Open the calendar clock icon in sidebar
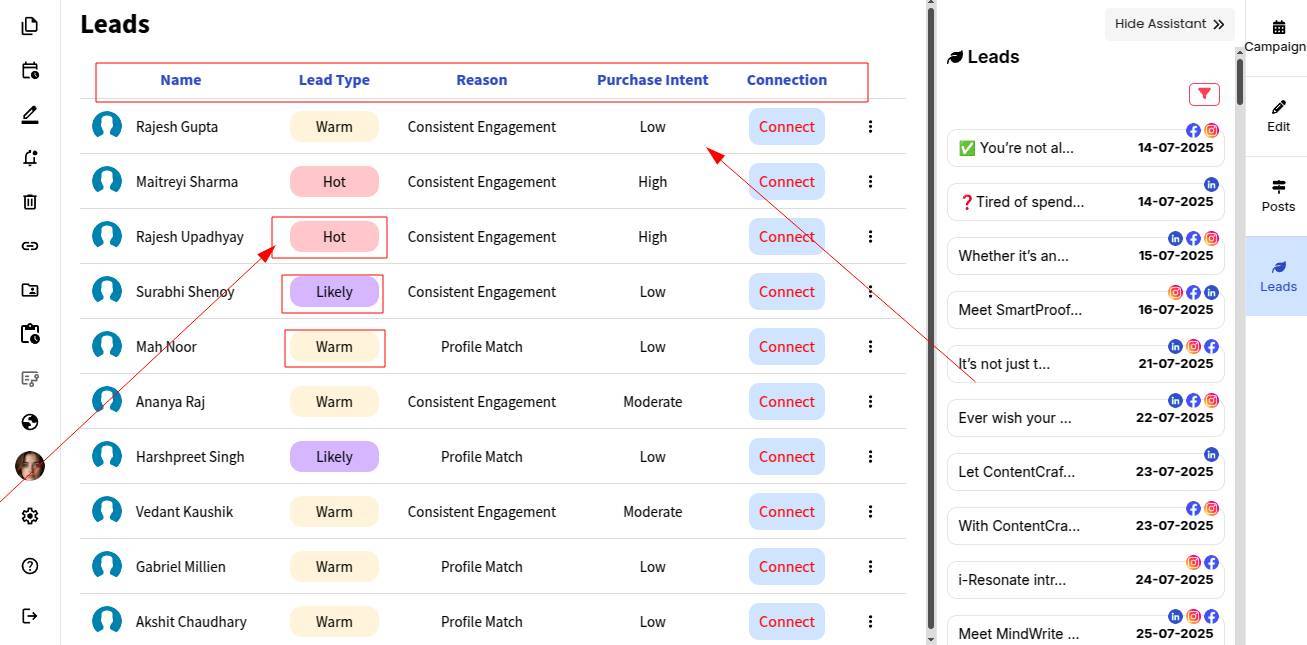Screen dimensions: 1307x645 [x=30, y=70]
